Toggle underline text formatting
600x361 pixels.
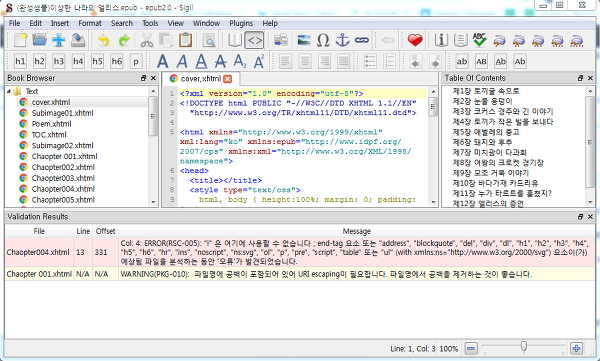201,61
